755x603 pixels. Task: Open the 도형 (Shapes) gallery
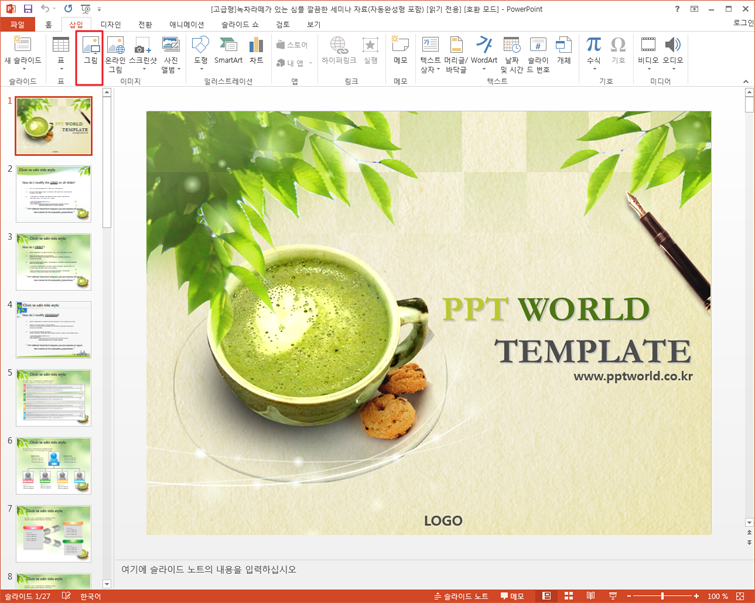(x=201, y=53)
